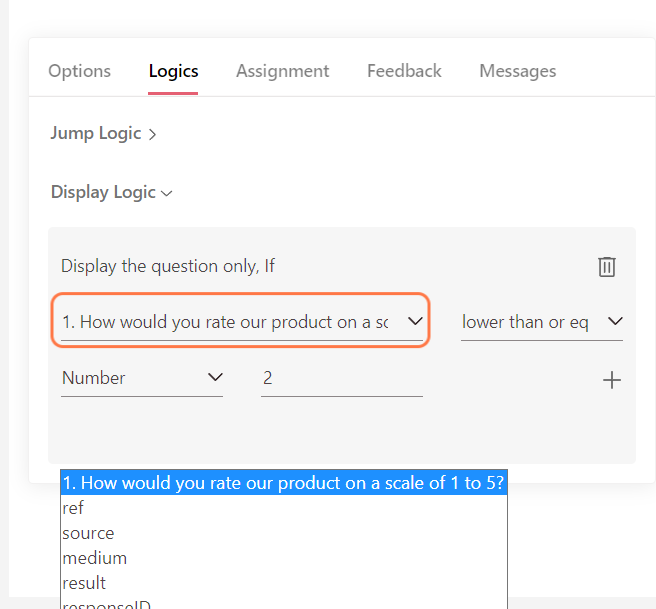
Task: Select 'result' from the dropdown list
Action: click(x=84, y=583)
